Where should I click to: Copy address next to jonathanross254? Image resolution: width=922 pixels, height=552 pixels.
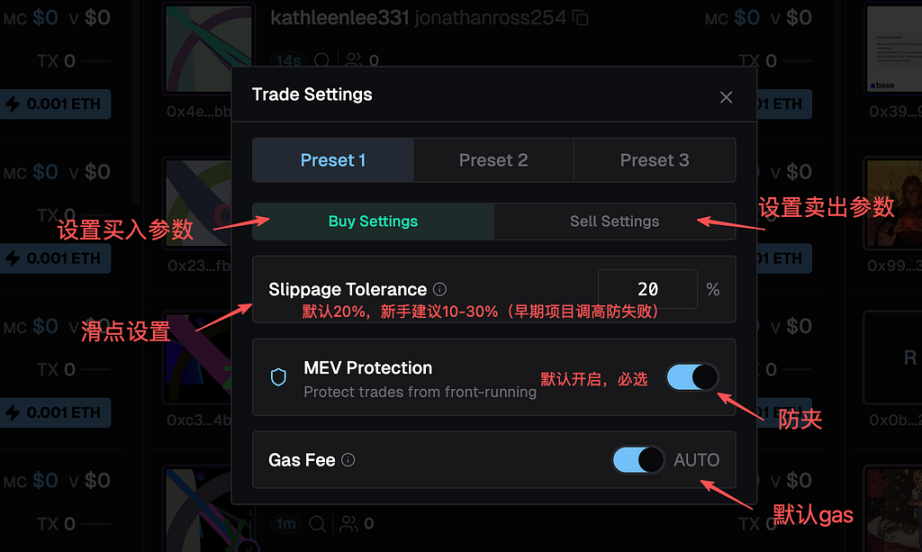pyautogui.click(x=581, y=18)
